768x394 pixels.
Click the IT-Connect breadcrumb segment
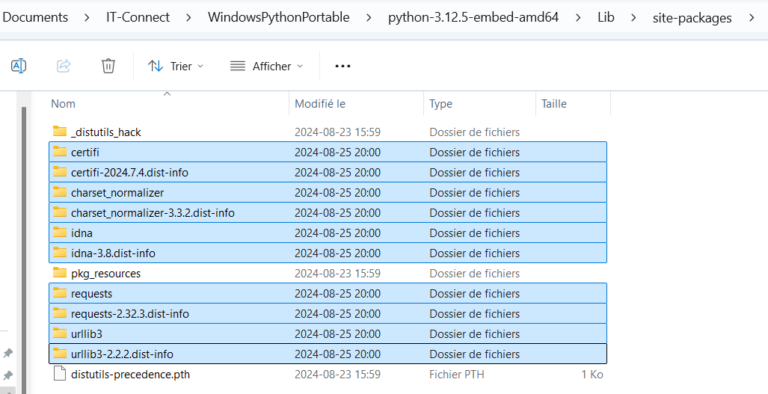(138, 18)
